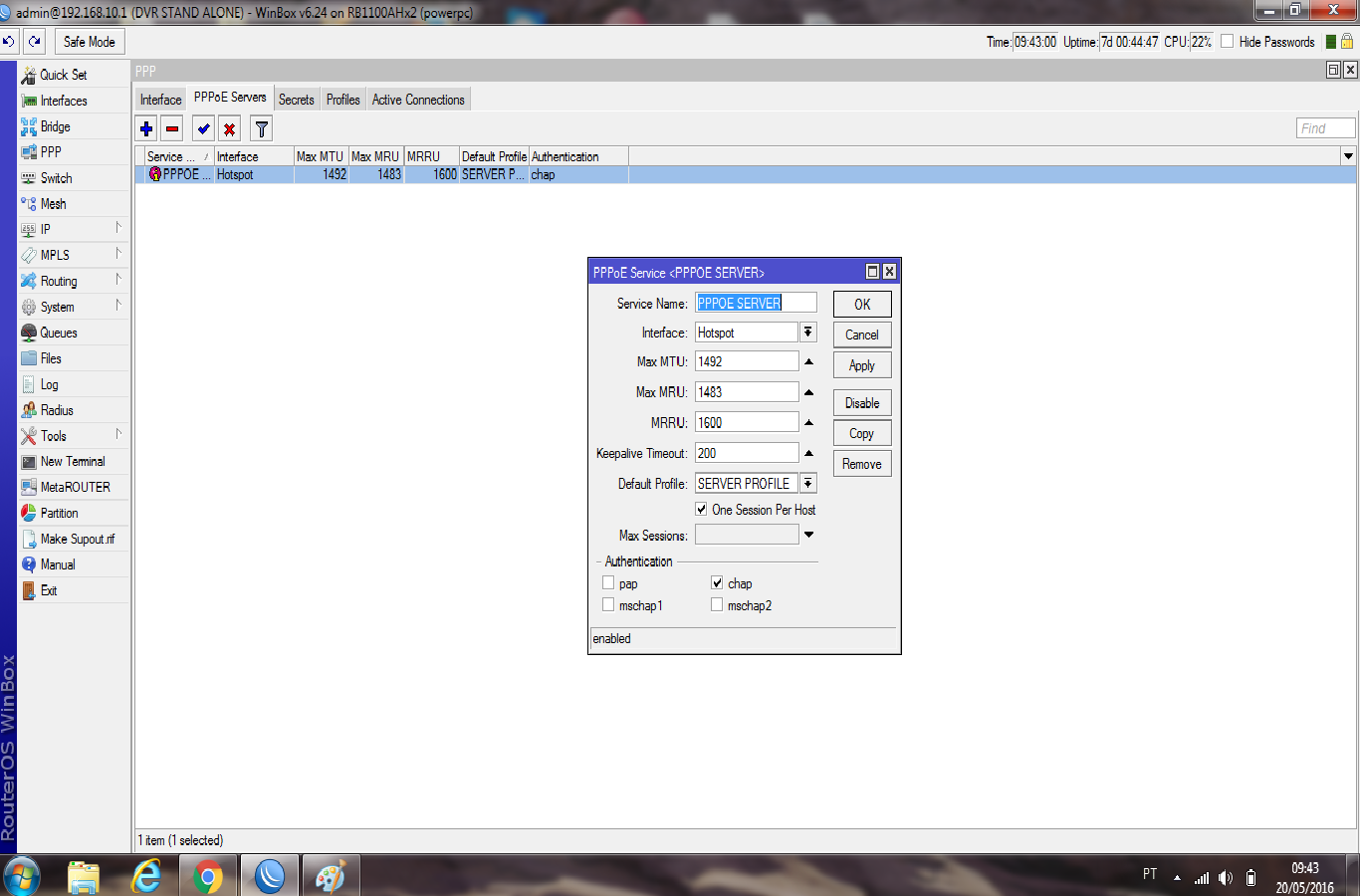Collapse the MRRU field arrow
This screenshot has width=1360, height=896.
808,423
